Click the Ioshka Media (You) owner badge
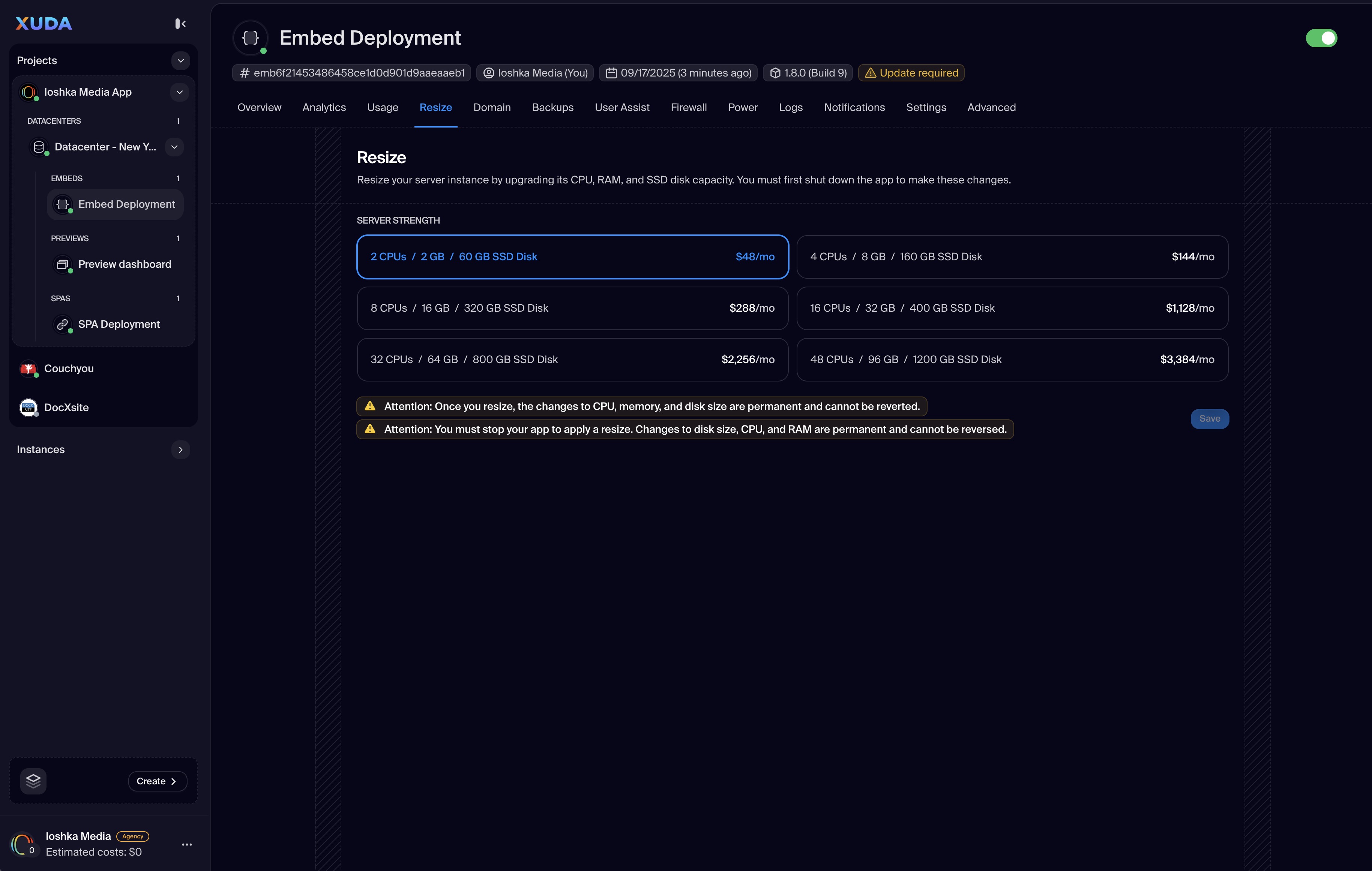This screenshot has width=1372, height=871. pyautogui.click(x=535, y=73)
